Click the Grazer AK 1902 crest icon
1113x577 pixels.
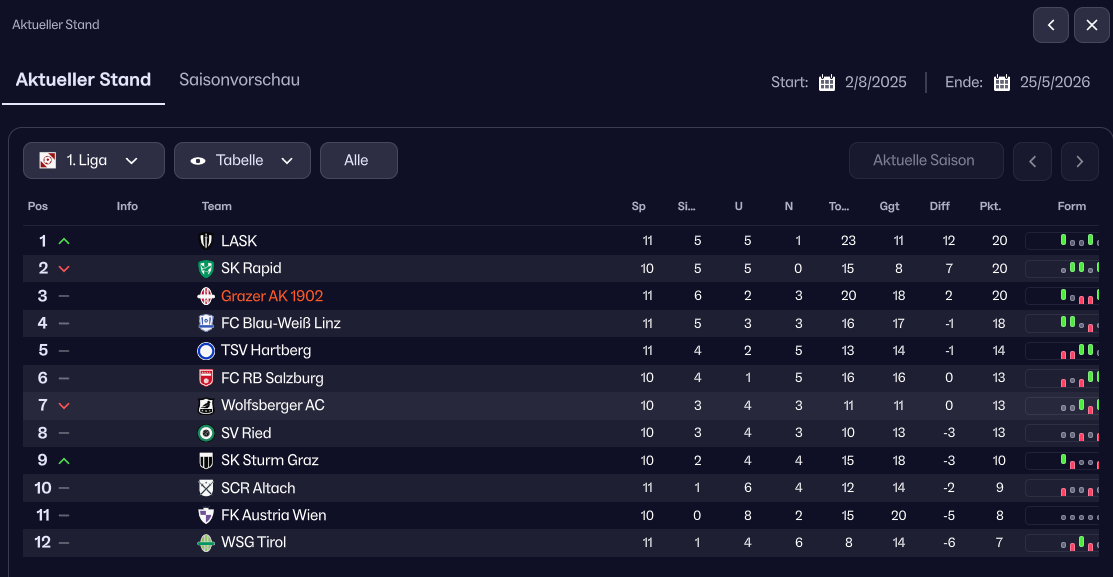point(206,296)
